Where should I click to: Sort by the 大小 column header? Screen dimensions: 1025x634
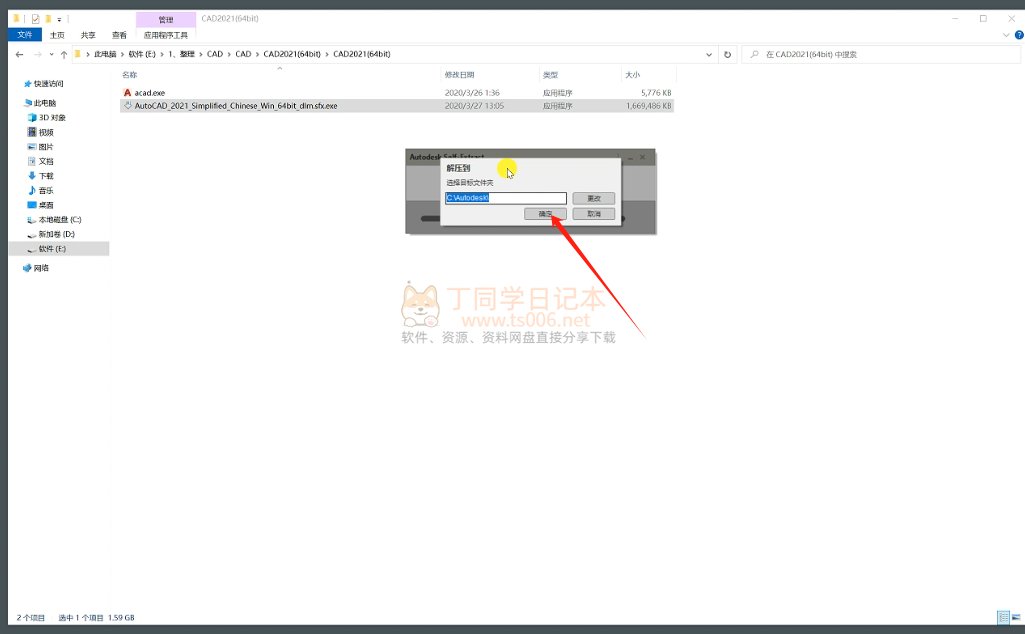tap(633, 75)
